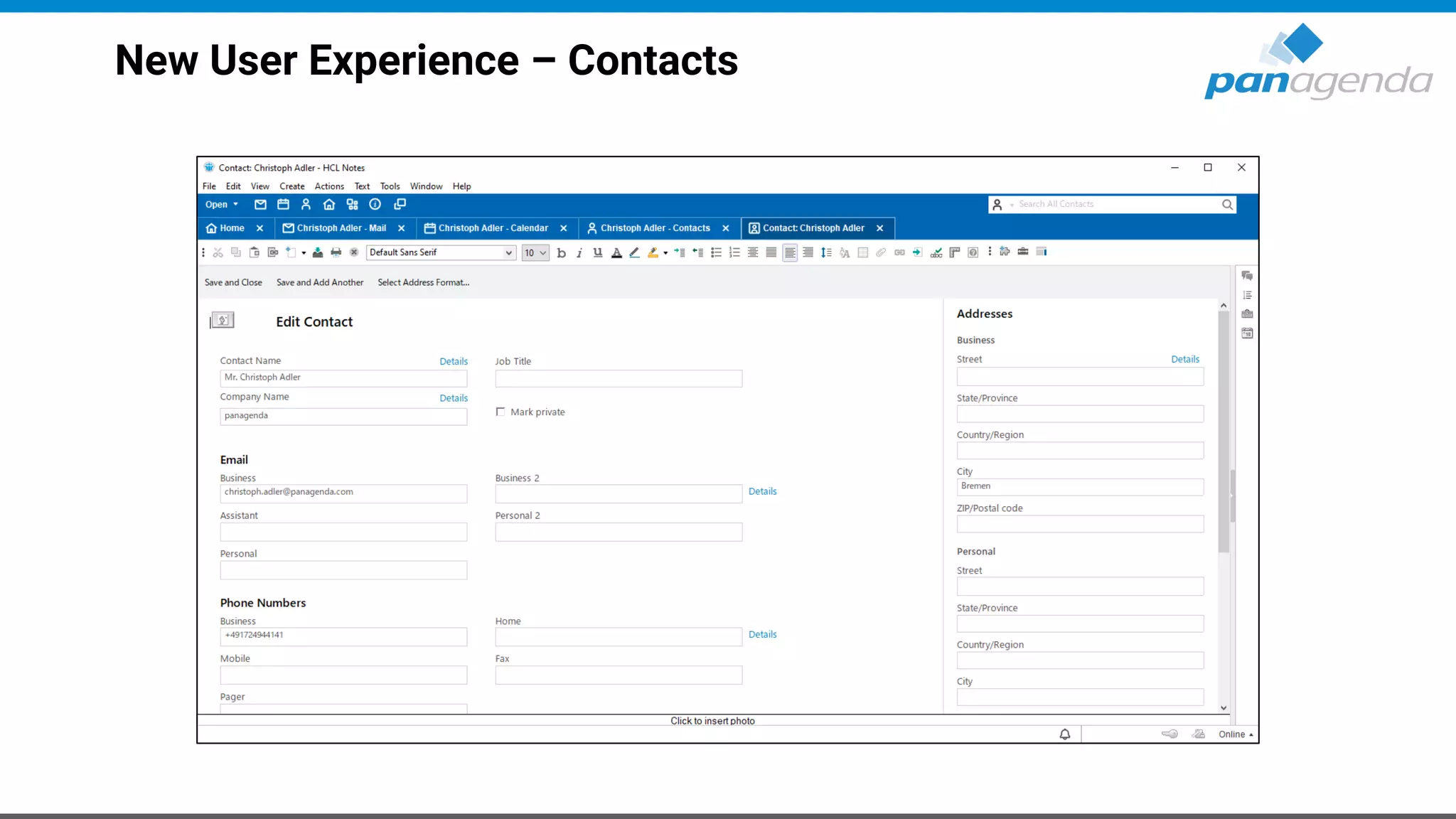The image size is (1456, 819).
Task: Toggle bold formatting
Action: [562, 253]
